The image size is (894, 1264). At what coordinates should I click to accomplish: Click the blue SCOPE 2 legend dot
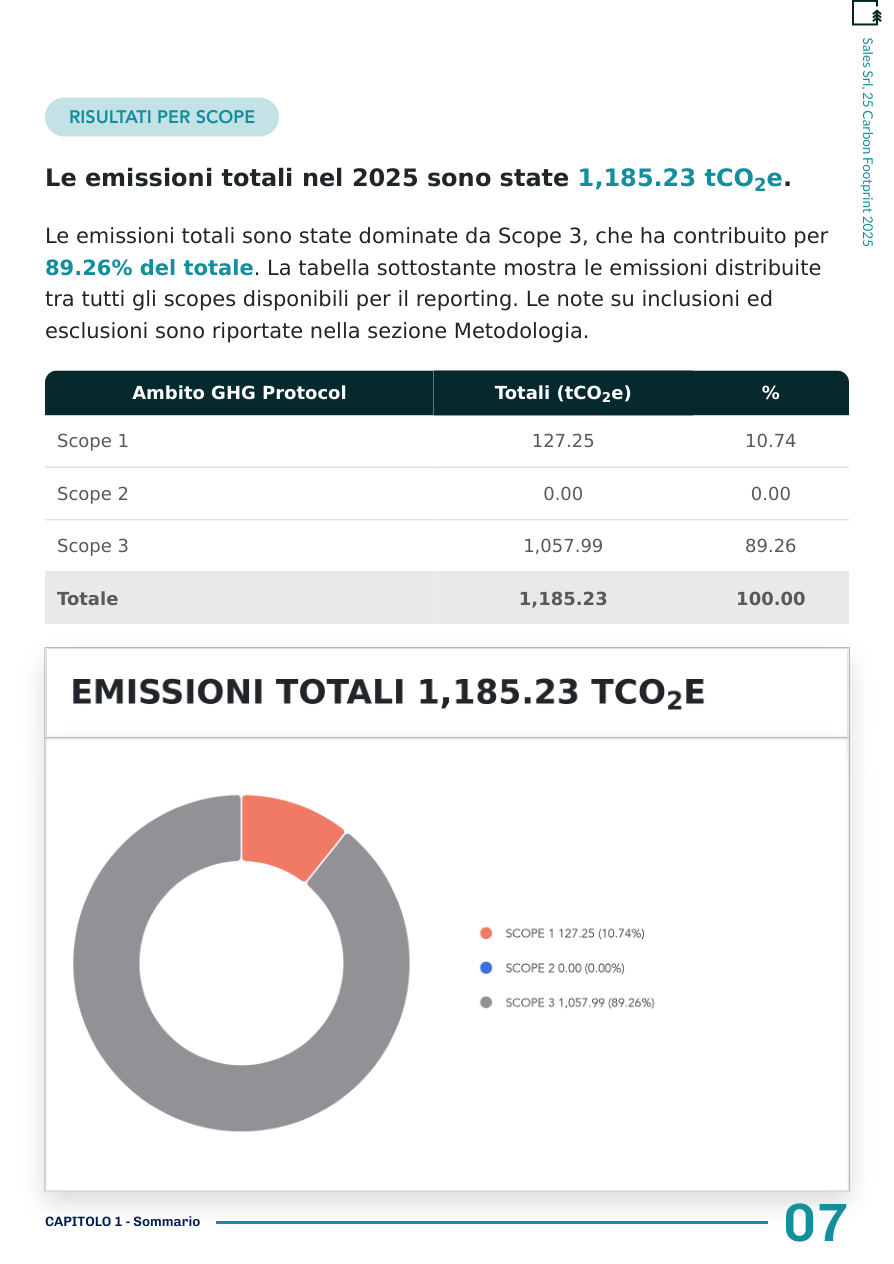(x=486, y=968)
